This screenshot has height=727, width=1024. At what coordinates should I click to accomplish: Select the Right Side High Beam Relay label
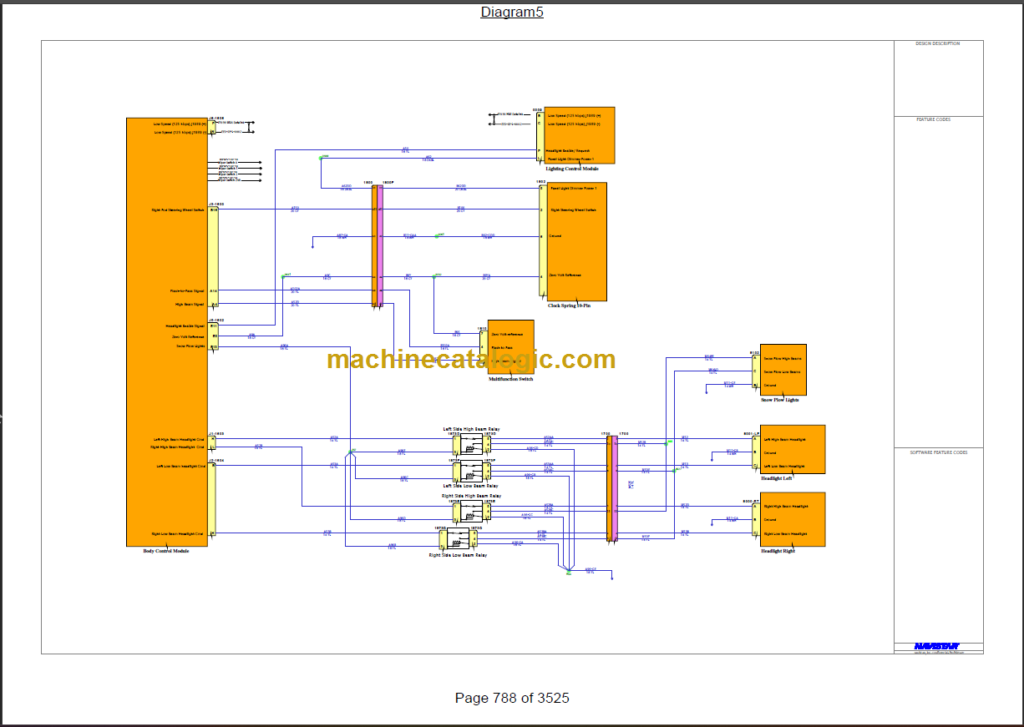coord(470,495)
